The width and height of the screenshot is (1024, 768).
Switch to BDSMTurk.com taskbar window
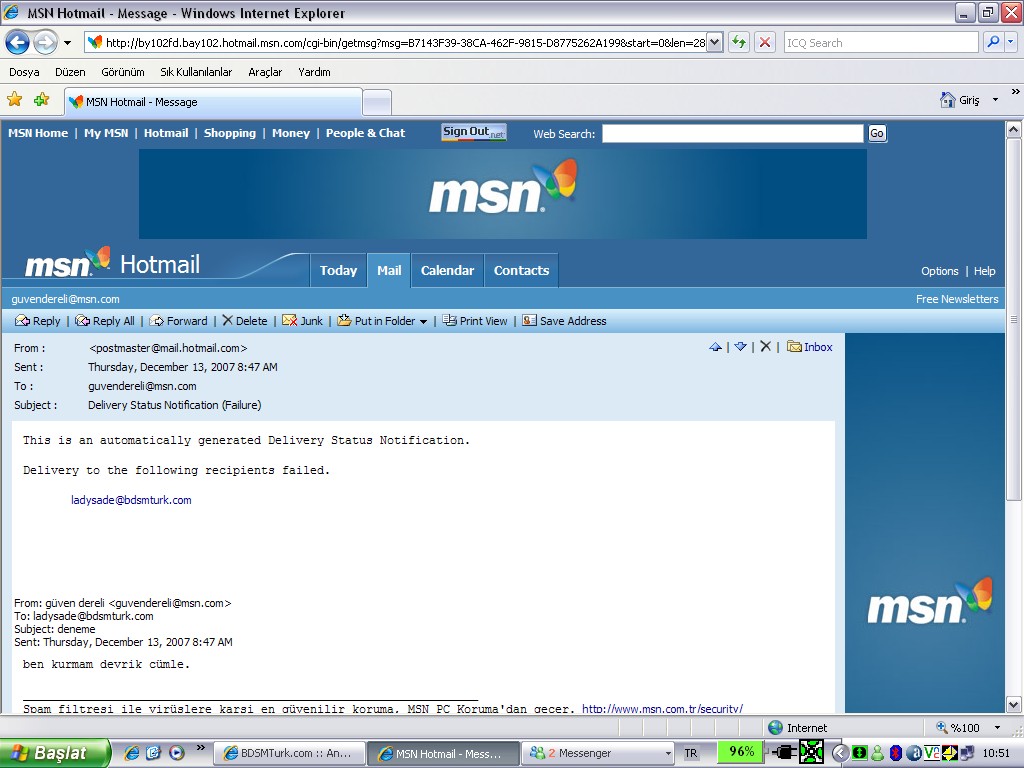pos(289,753)
